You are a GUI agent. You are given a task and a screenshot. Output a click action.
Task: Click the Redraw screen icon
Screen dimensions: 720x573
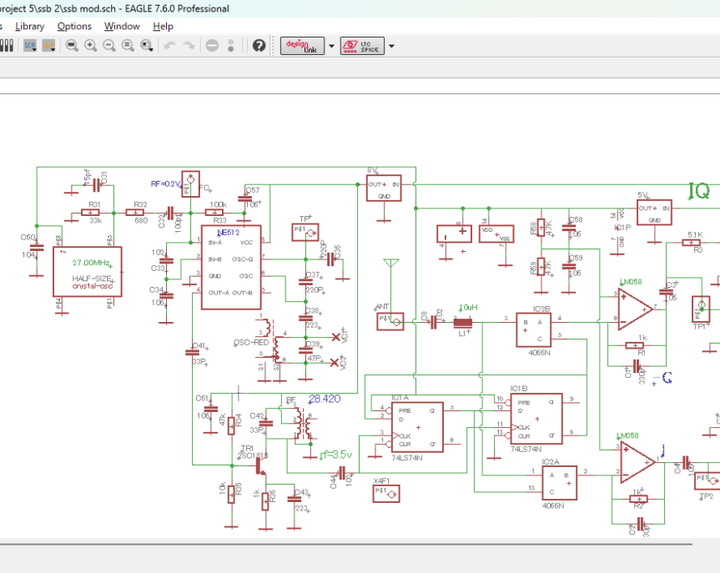(x=128, y=46)
